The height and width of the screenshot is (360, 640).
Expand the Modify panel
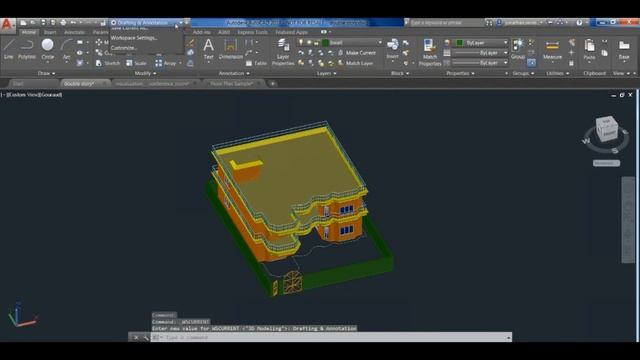145,73
